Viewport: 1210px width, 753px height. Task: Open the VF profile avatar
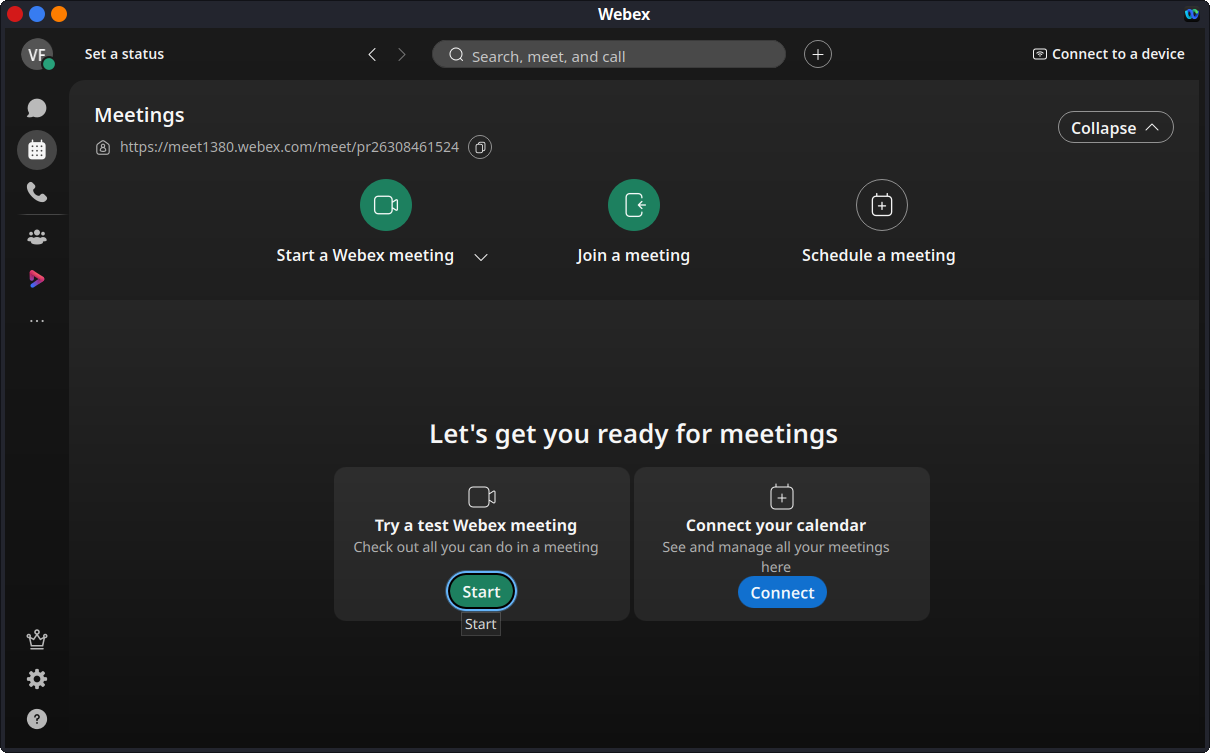(x=37, y=54)
